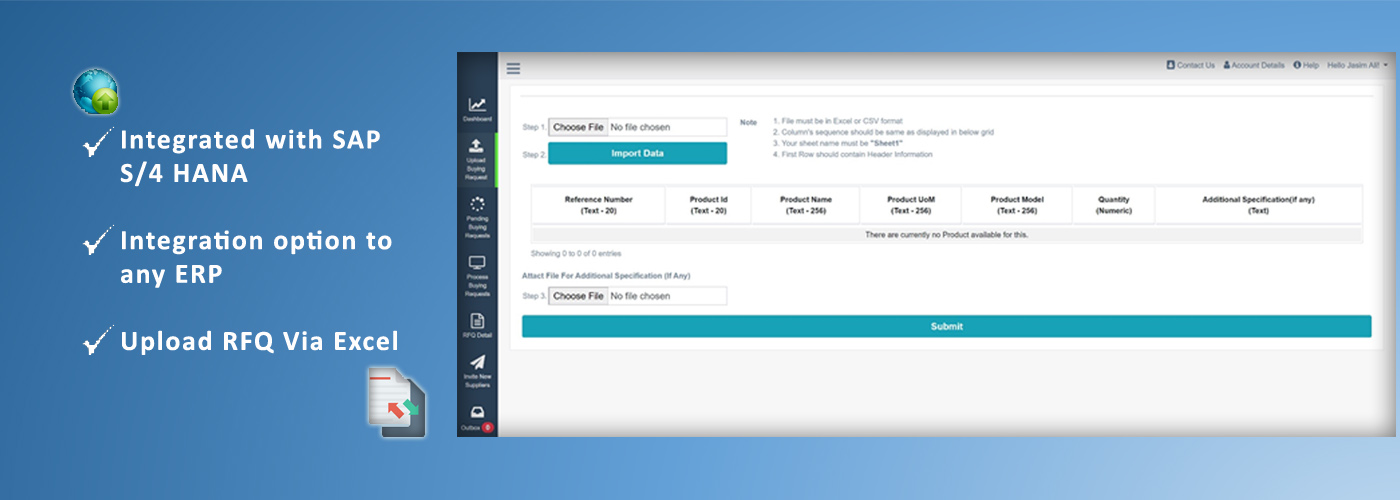The height and width of the screenshot is (500, 1400).
Task: Click the Import Data button
Action: (637, 153)
